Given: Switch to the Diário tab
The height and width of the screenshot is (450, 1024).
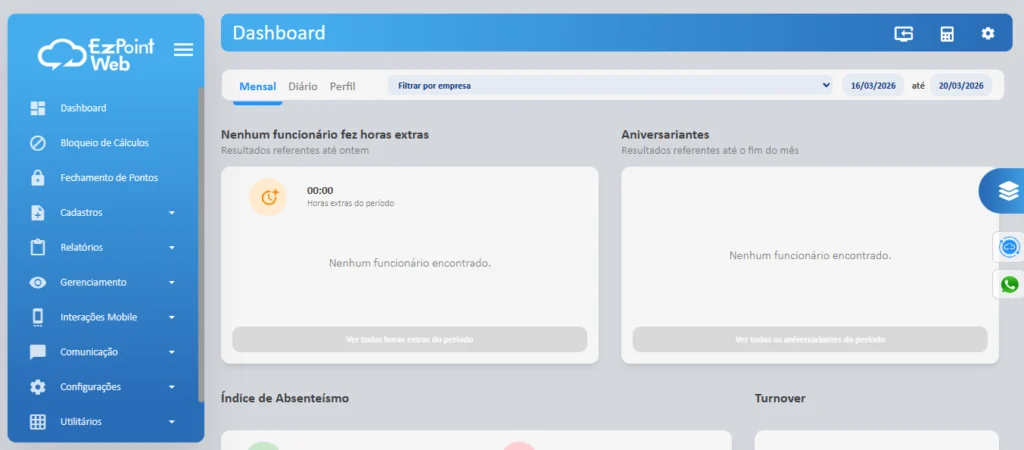Looking at the screenshot, I should pyautogui.click(x=303, y=86).
